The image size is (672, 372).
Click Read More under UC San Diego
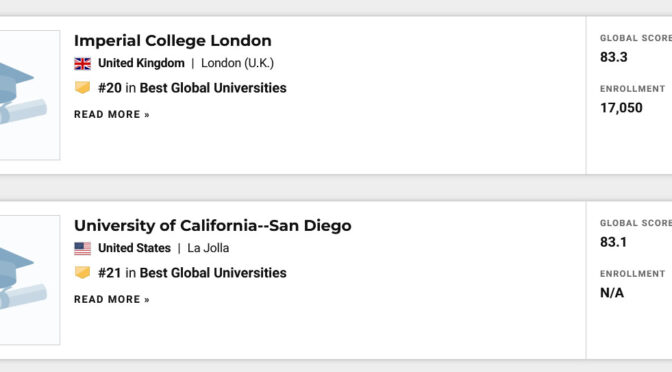[112, 300]
